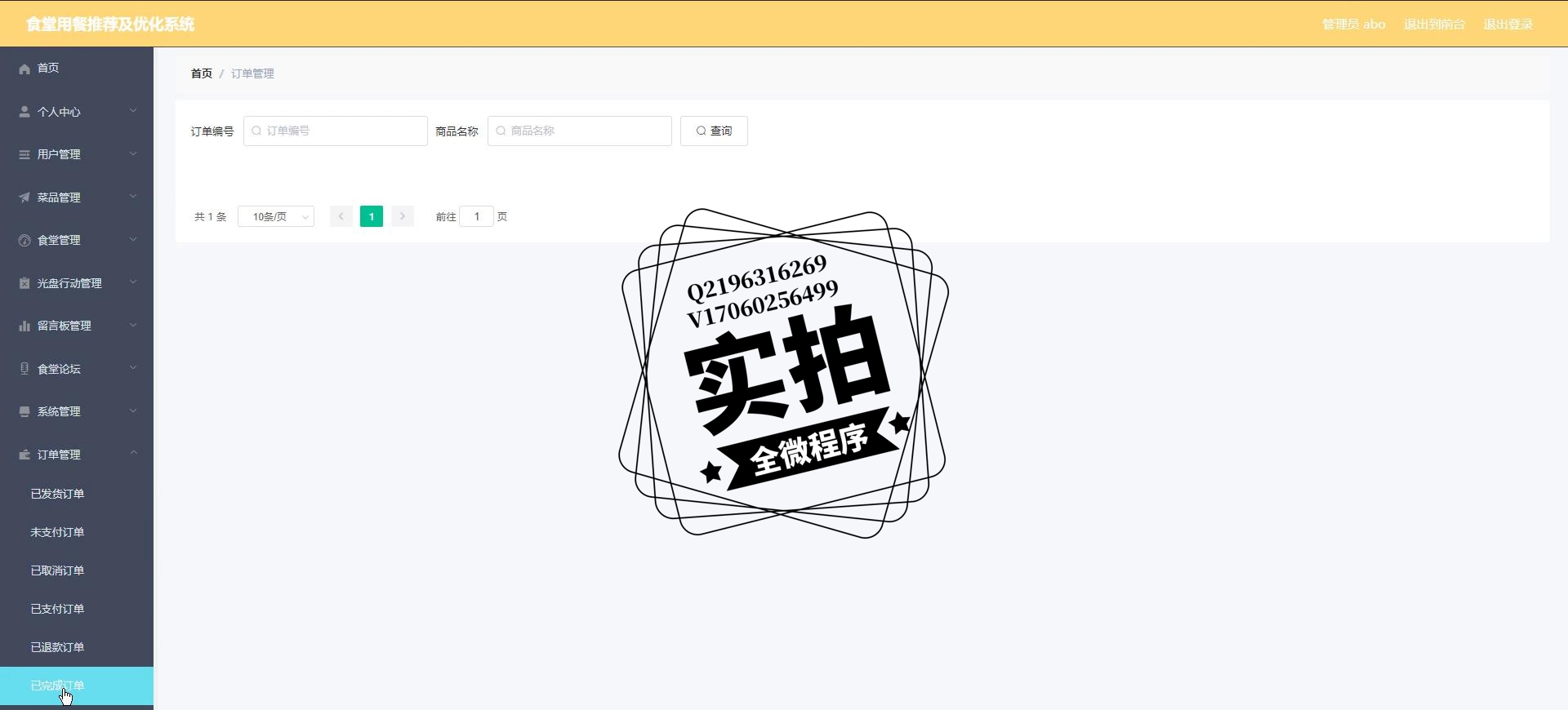
Task: Click the circular icon for 食堂管理
Action: pyautogui.click(x=24, y=240)
